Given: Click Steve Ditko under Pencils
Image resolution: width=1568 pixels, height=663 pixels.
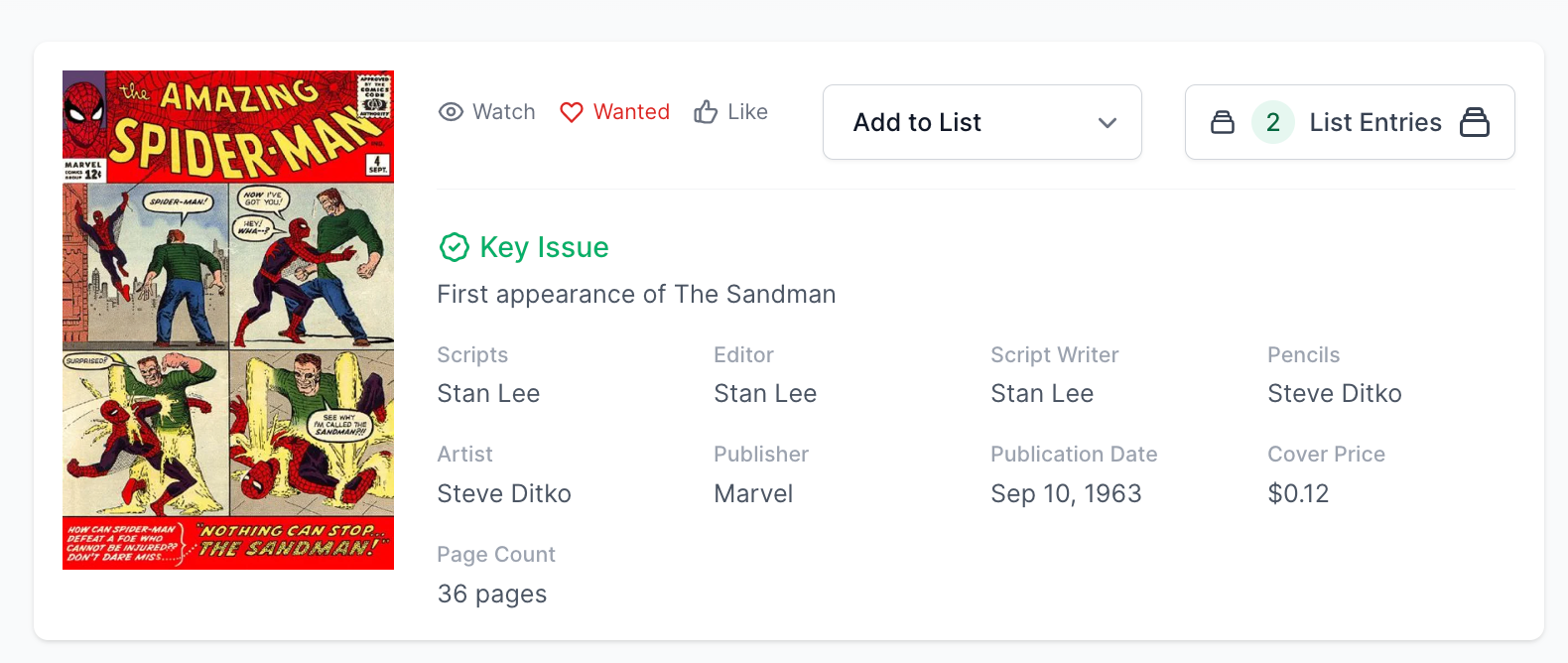Looking at the screenshot, I should point(1334,394).
